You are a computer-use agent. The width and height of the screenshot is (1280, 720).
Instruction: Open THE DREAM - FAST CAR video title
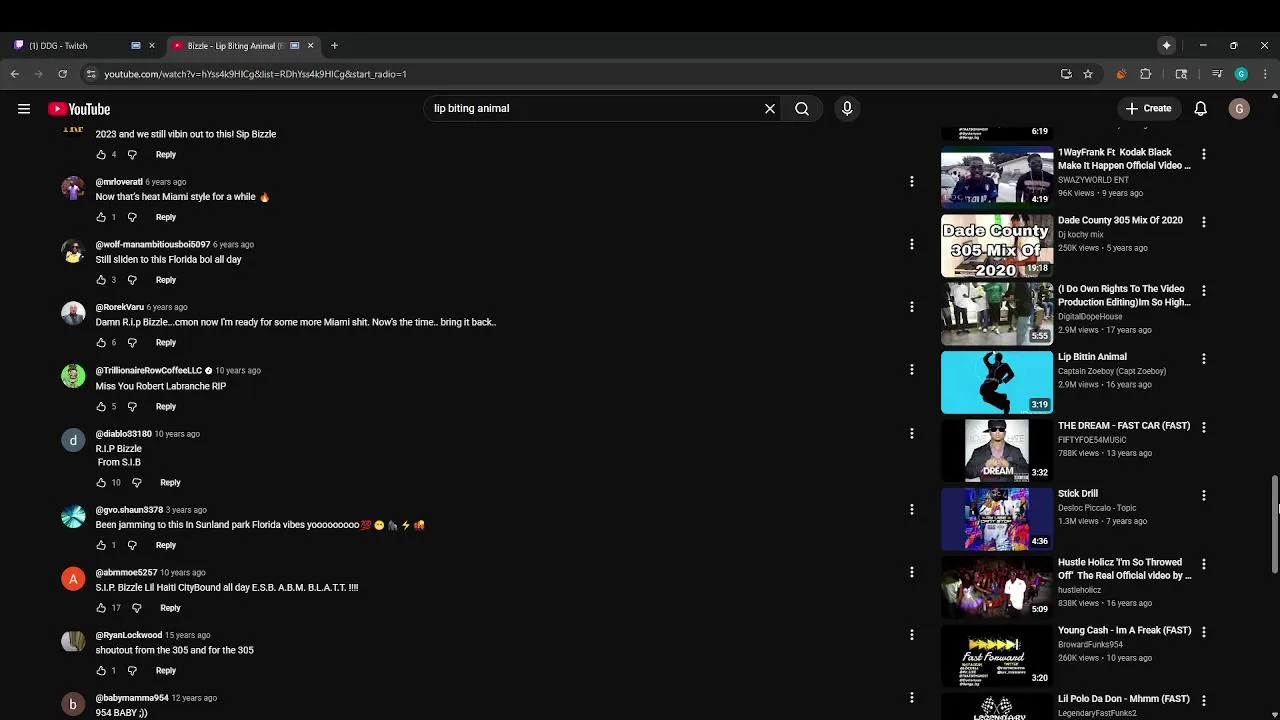[x=1124, y=426]
